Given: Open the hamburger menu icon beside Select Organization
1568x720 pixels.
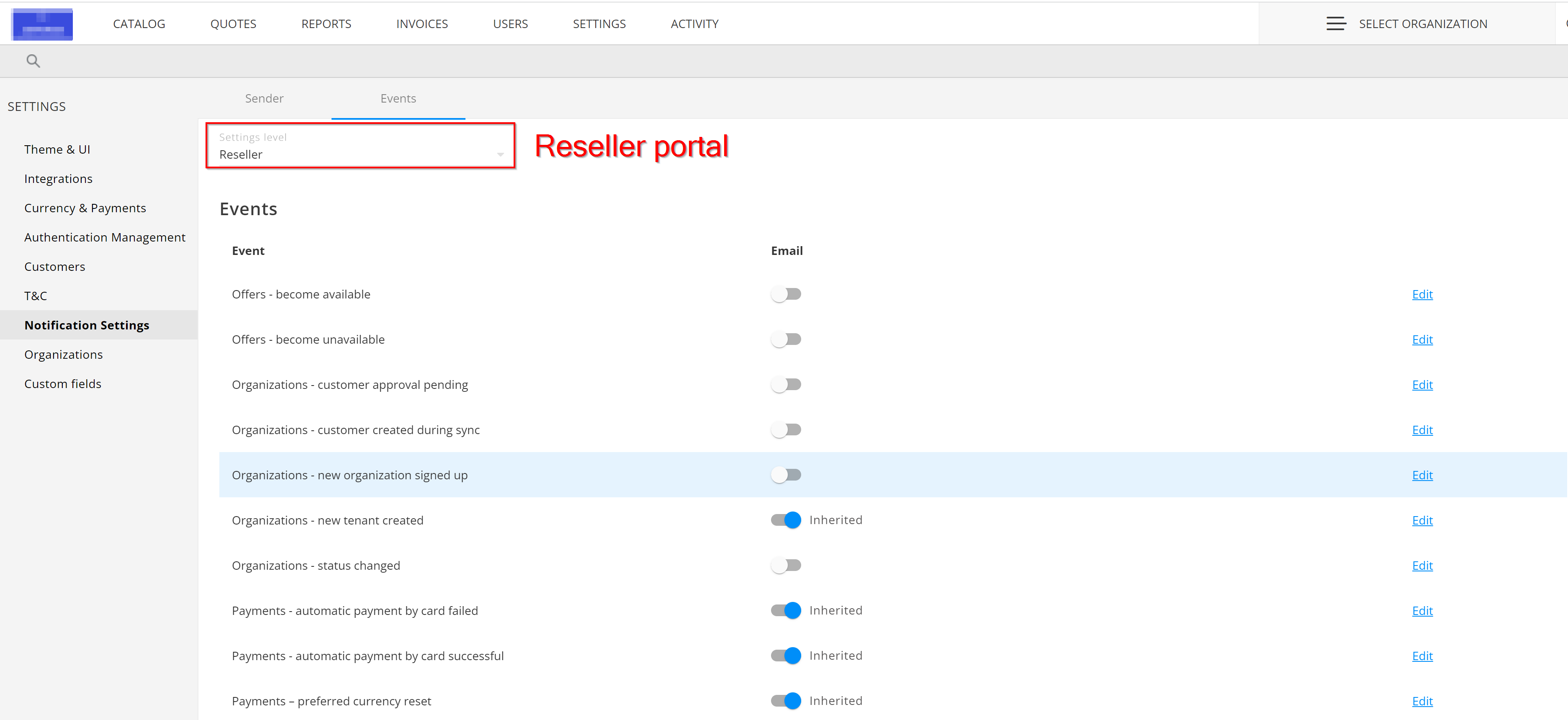Looking at the screenshot, I should (x=1335, y=24).
